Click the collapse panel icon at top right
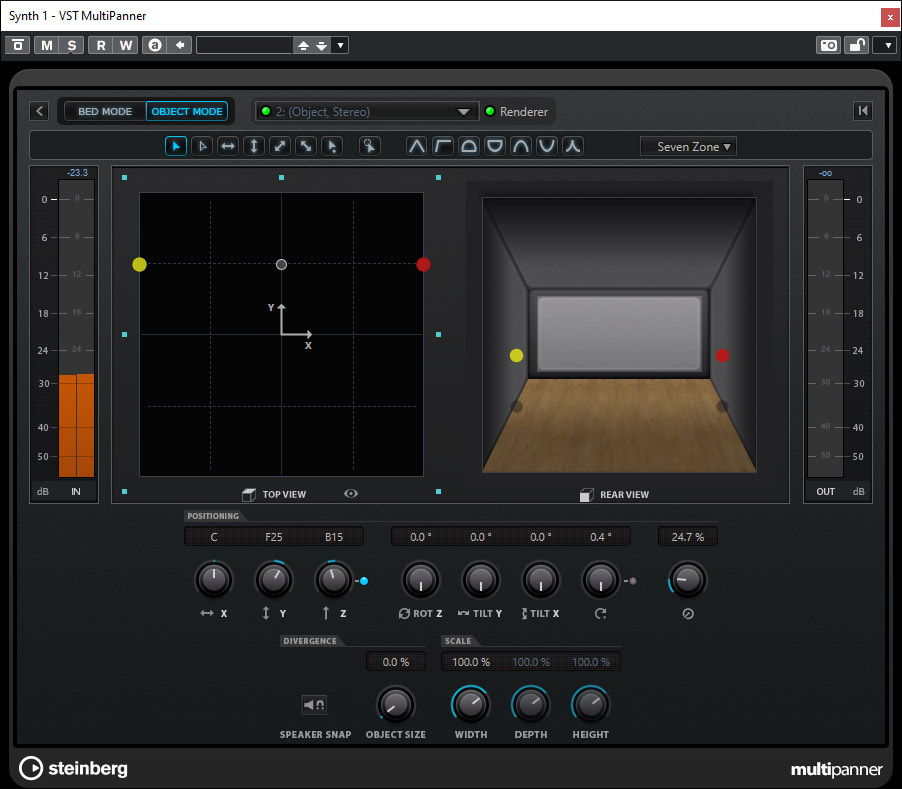 (862, 111)
